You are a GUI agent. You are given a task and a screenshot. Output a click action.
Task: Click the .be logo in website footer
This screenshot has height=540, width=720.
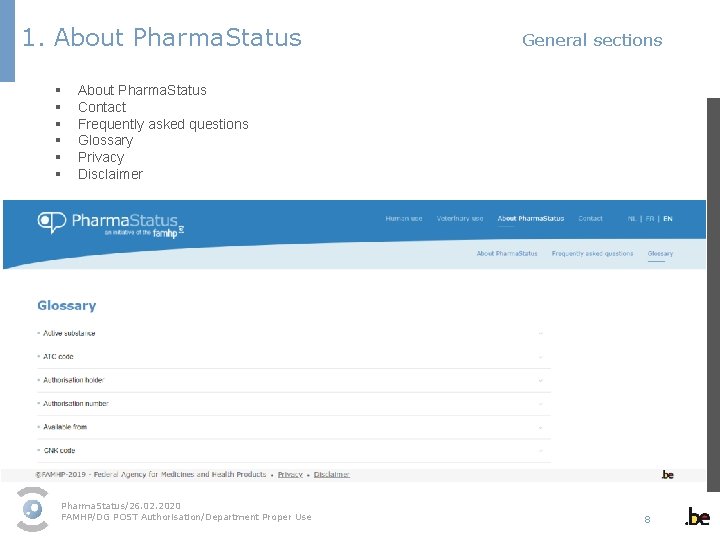[x=667, y=474]
